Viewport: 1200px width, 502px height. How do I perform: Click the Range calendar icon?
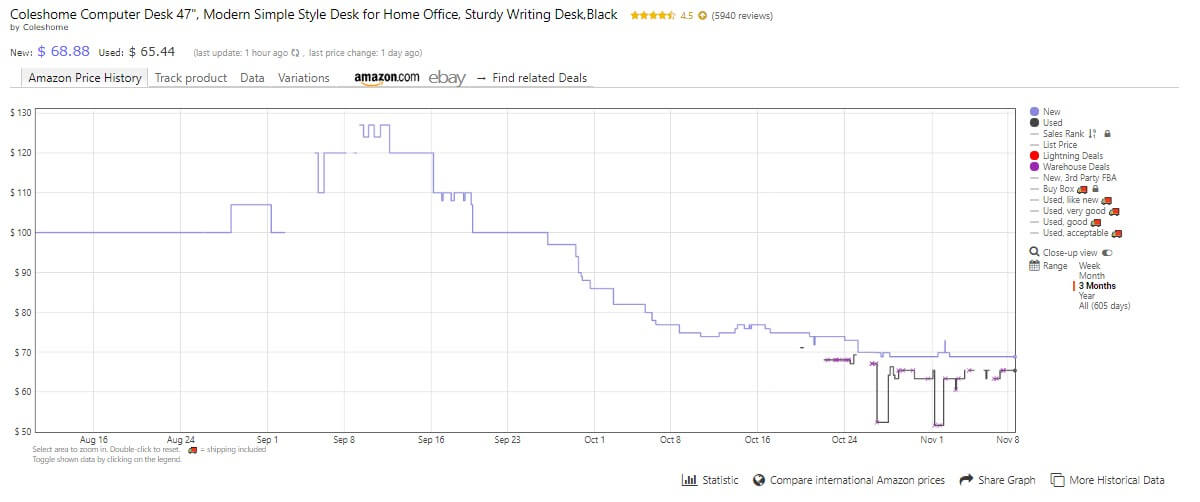point(1035,266)
